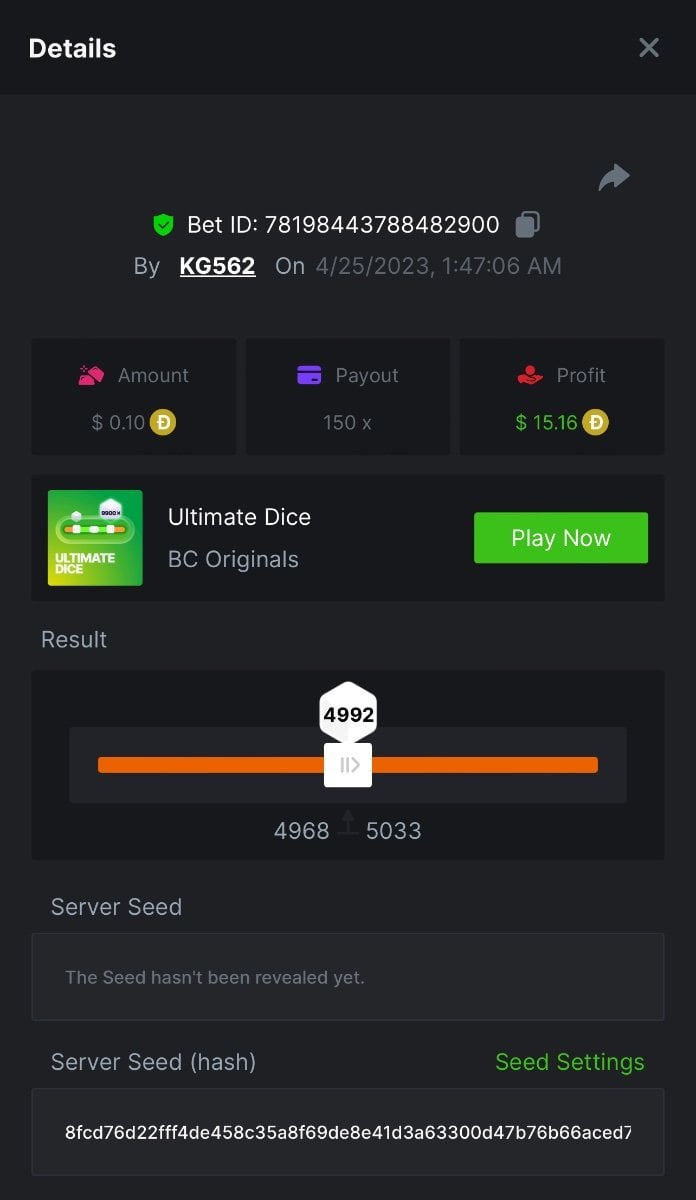Screen dimensions: 696x1200
Task: Close the Details dialog
Action: point(649,48)
